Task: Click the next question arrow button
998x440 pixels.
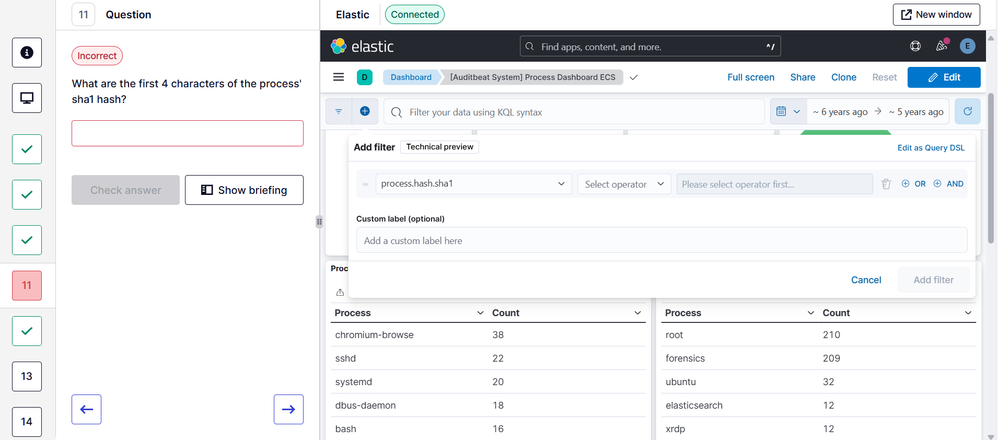Action: pyautogui.click(x=288, y=409)
